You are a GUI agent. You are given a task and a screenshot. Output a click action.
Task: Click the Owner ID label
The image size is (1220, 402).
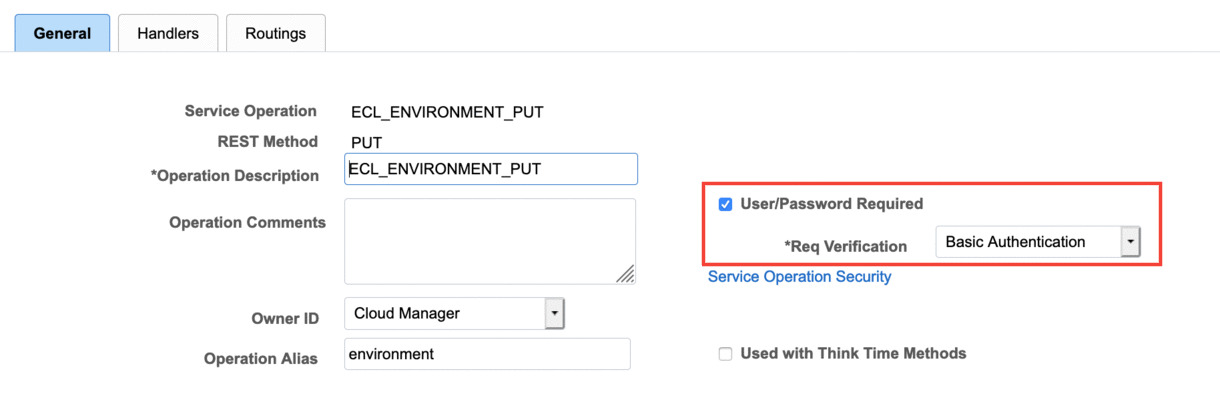285,318
